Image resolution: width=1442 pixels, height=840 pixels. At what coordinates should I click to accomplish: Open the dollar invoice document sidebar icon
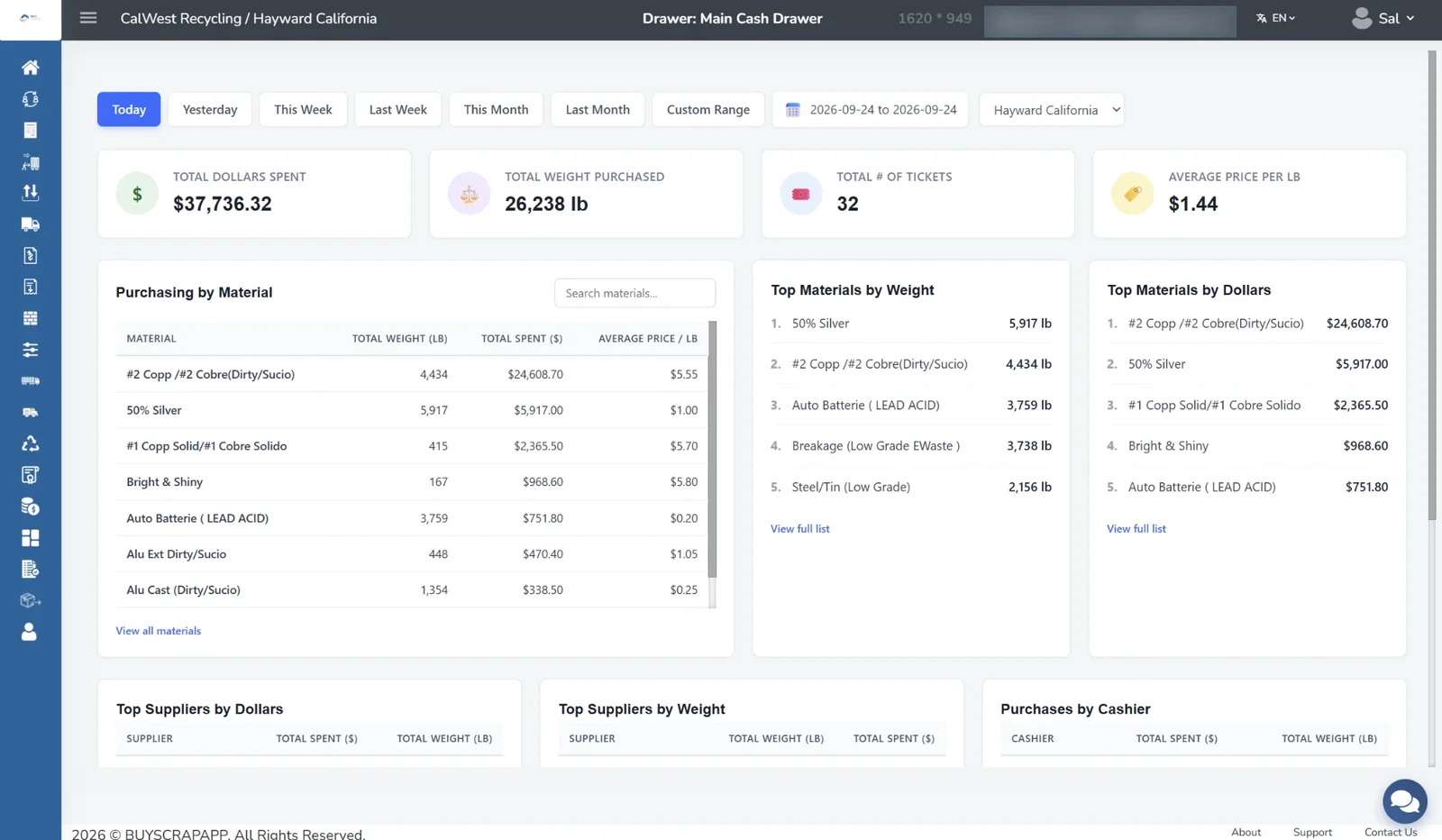coord(30,255)
